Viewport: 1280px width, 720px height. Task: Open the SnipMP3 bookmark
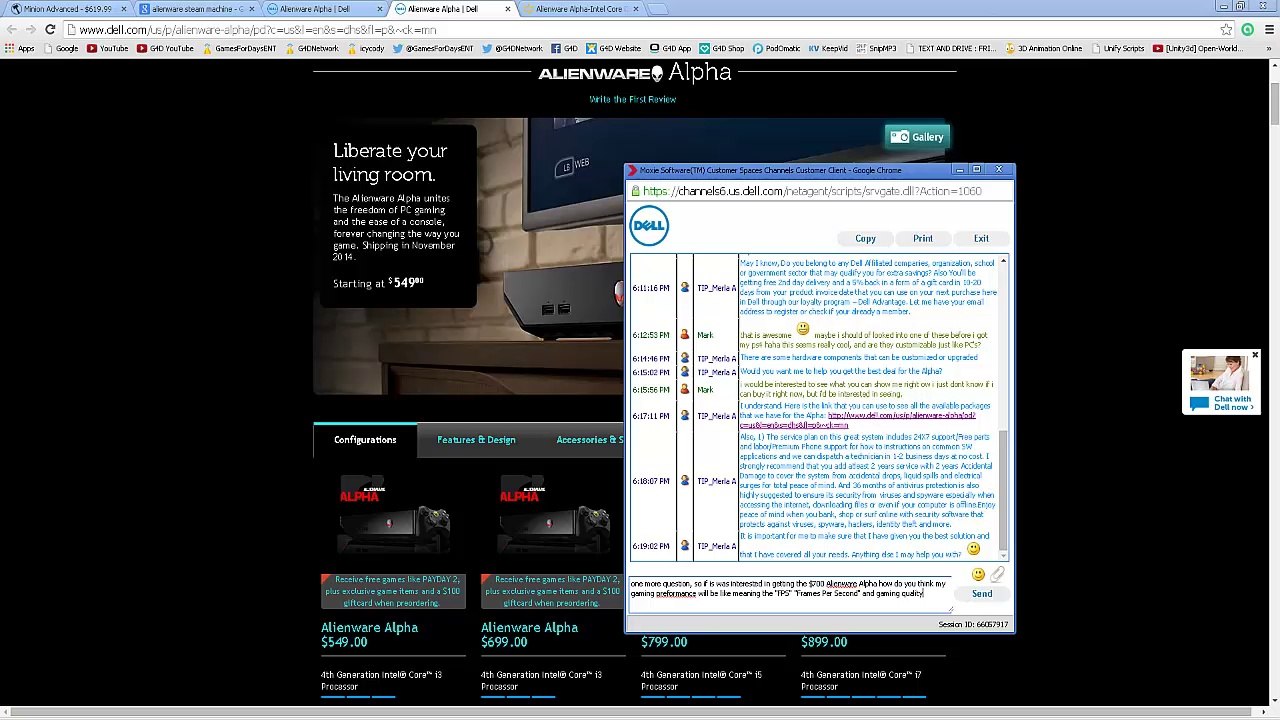[x=876, y=48]
